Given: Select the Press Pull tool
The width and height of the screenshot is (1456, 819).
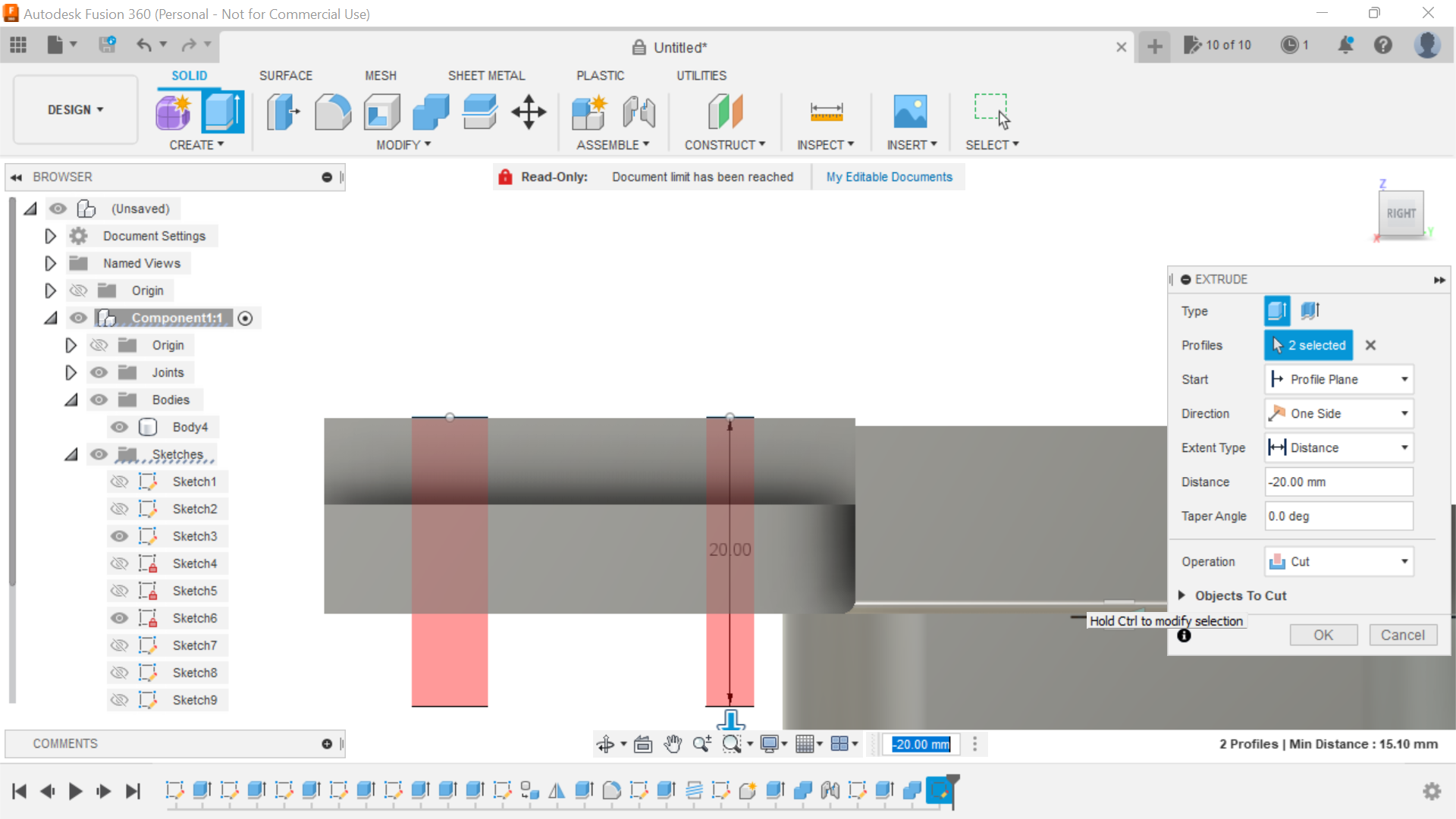Looking at the screenshot, I should [284, 112].
